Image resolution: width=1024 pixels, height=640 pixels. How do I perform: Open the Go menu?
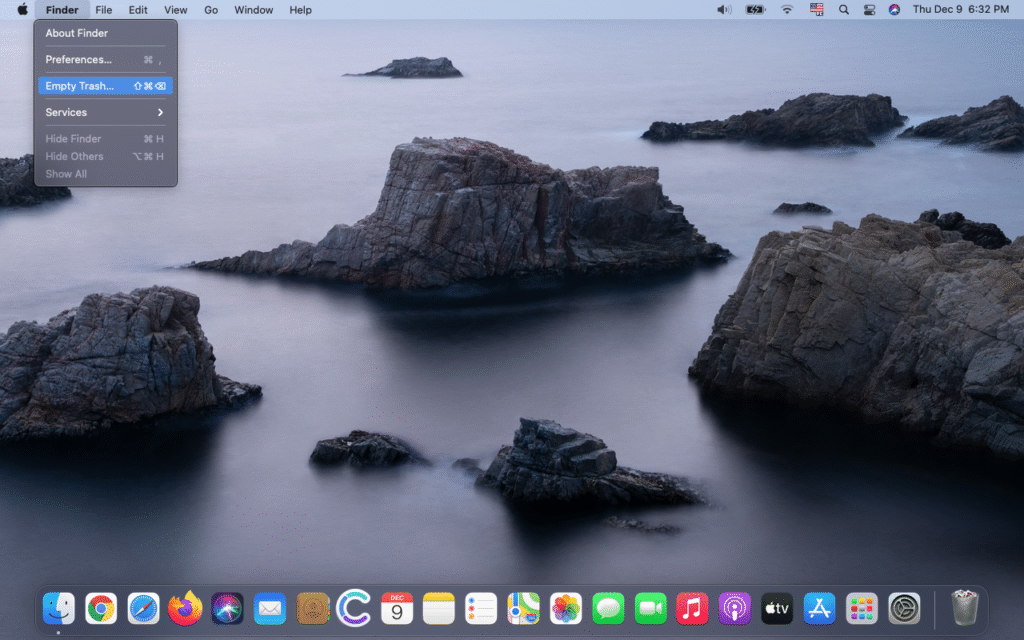point(211,10)
